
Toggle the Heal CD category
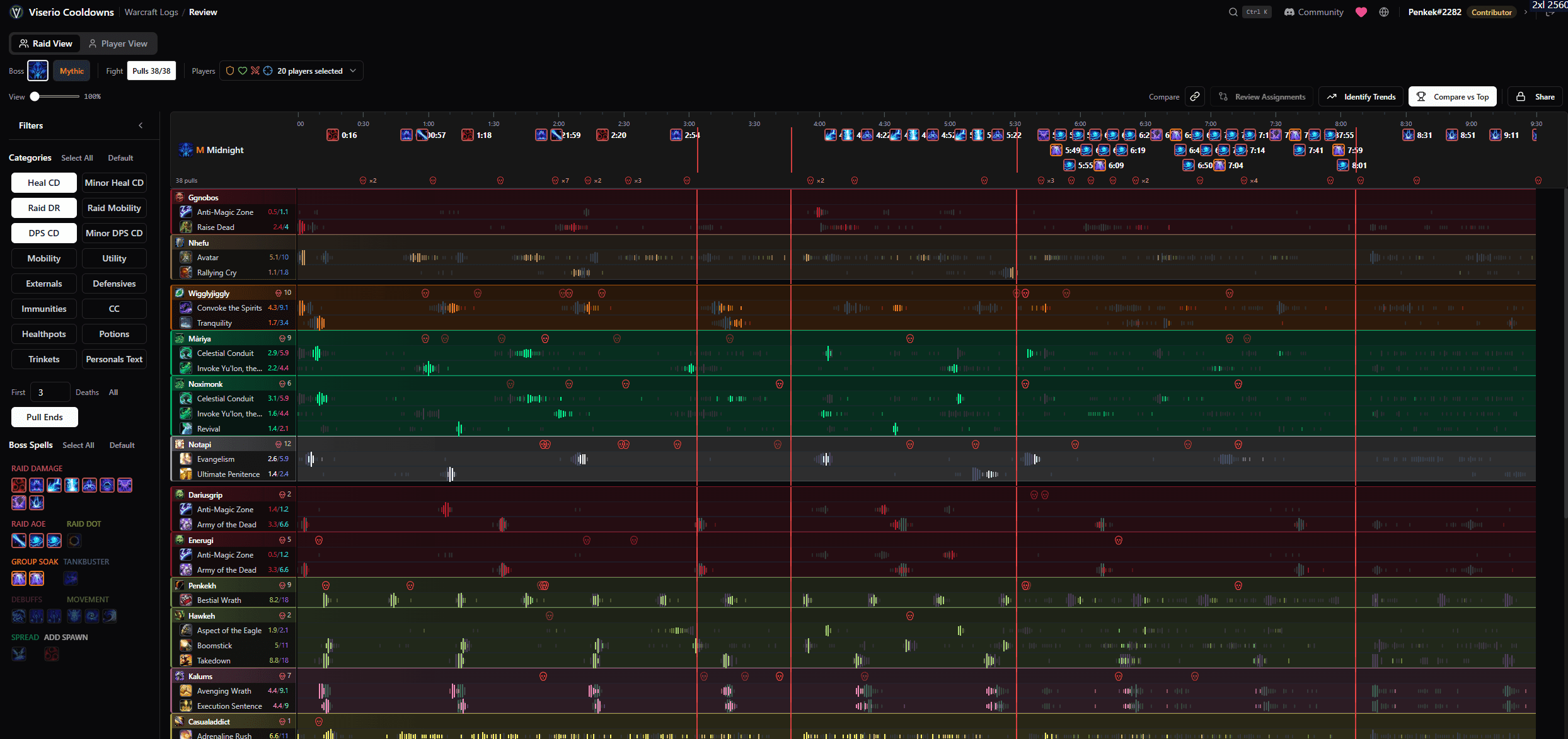point(44,183)
